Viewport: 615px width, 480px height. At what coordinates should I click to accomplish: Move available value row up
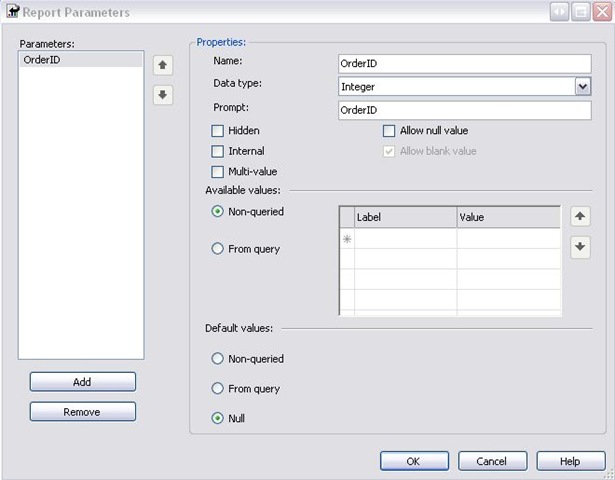[x=580, y=216]
